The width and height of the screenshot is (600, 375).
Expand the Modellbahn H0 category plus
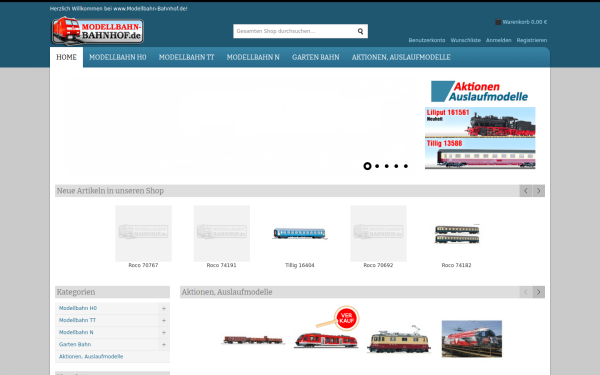point(164,308)
